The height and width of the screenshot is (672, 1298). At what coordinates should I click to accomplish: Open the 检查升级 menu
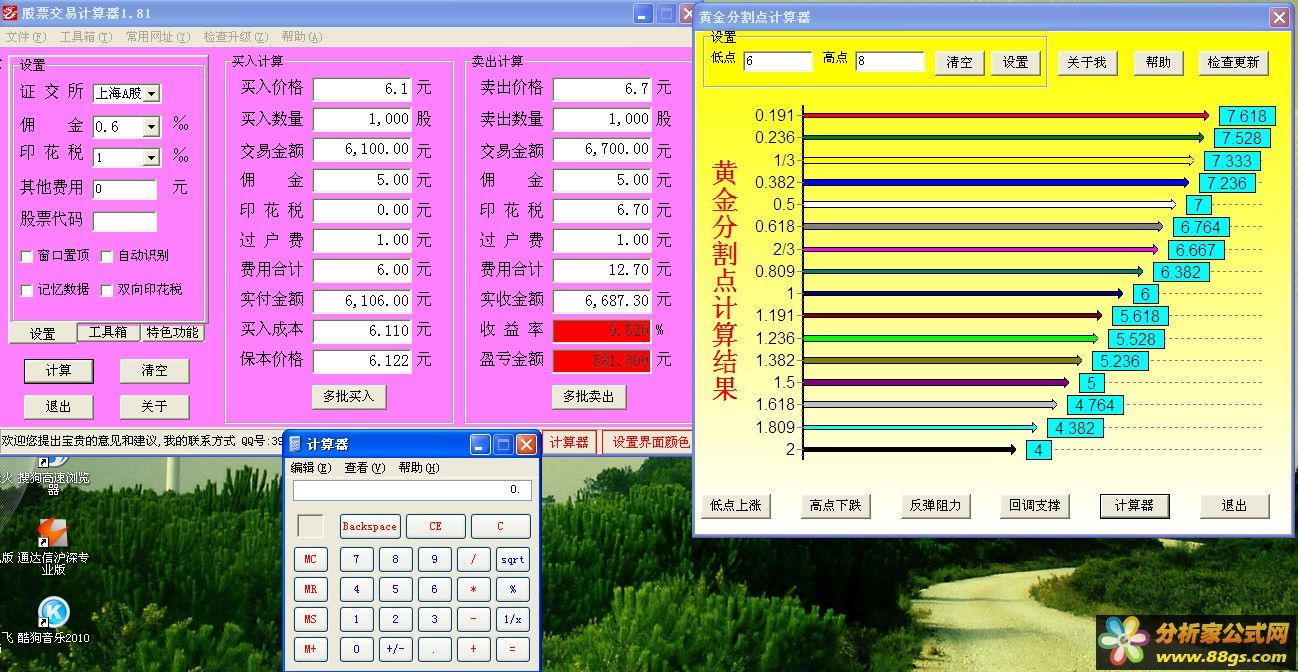tap(234, 37)
